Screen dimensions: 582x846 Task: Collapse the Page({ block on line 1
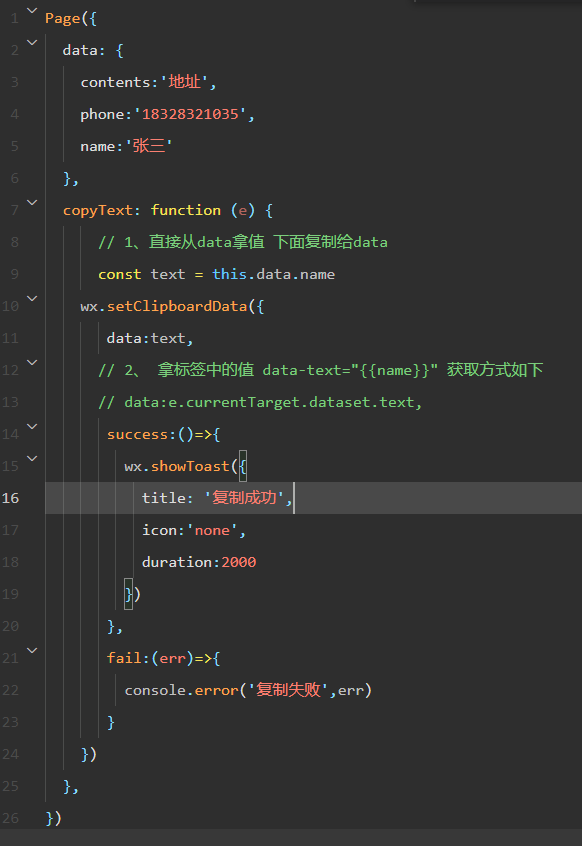(32, 10)
